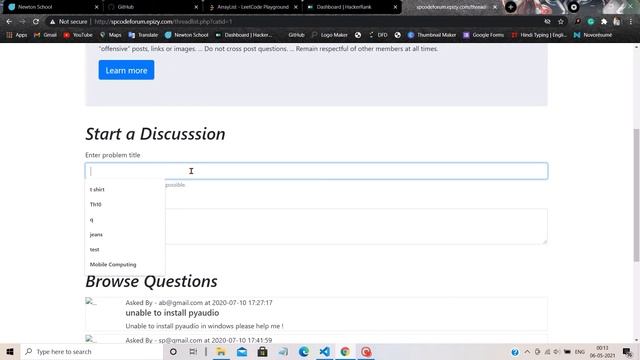Focus the Enter problem title input field
Viewport: 640px width, 360px height.
(316, 171)
